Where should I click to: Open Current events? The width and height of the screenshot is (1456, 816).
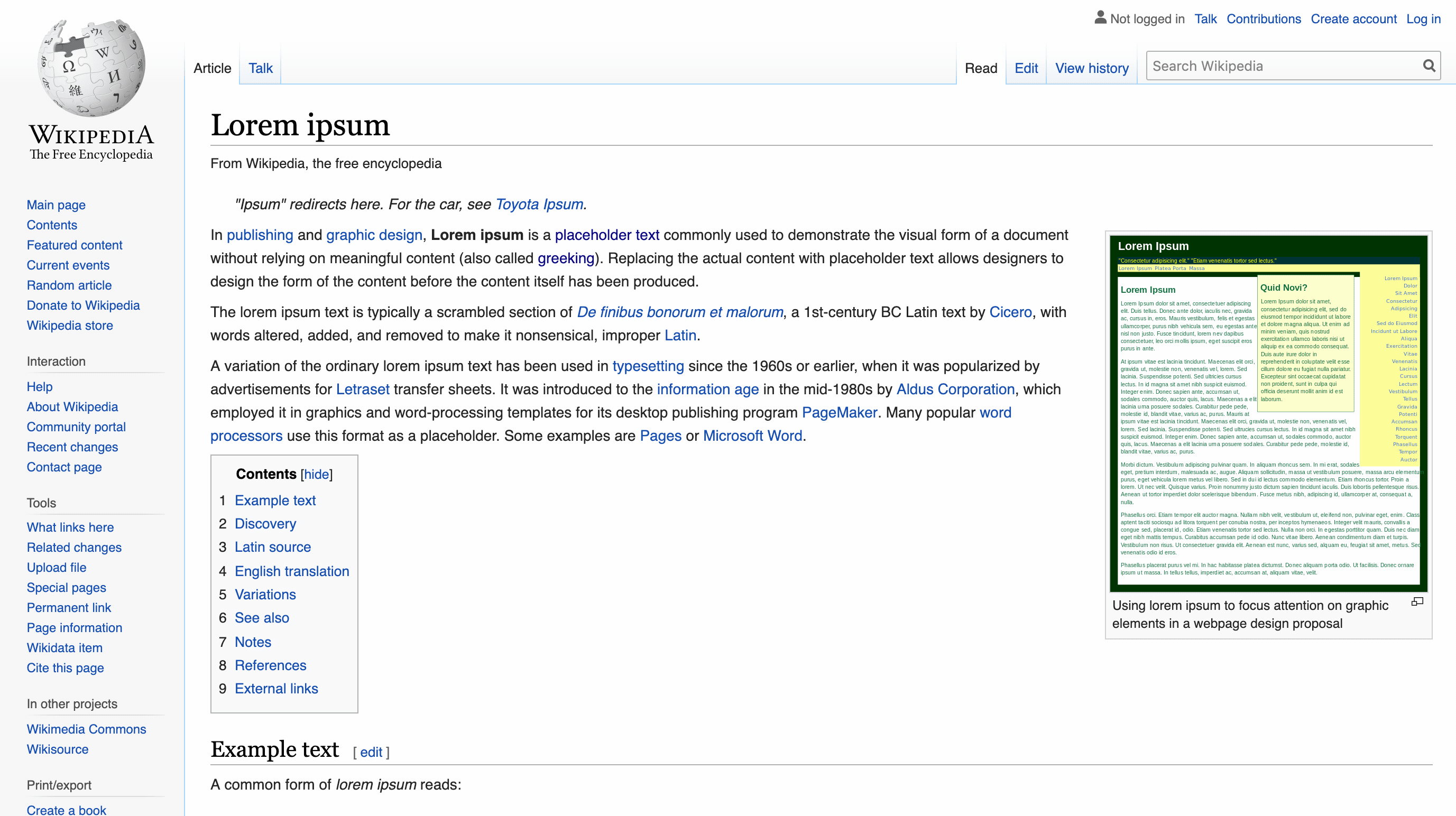point(68,265)
